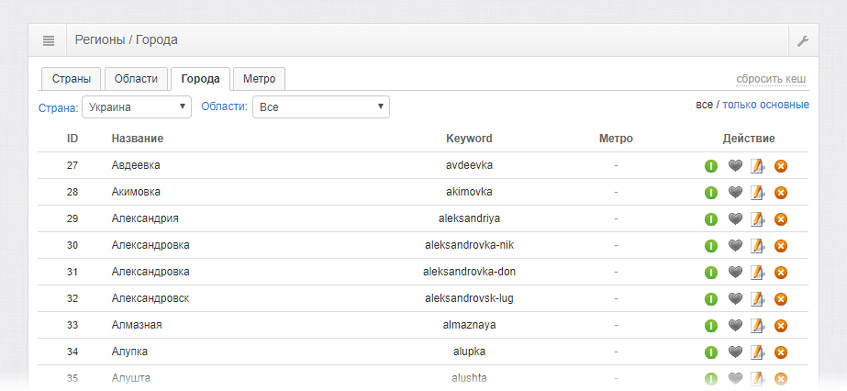This screenshot has width=847, height=391.
Task: Open the Области dropdown showing Все
Action: 321,107
